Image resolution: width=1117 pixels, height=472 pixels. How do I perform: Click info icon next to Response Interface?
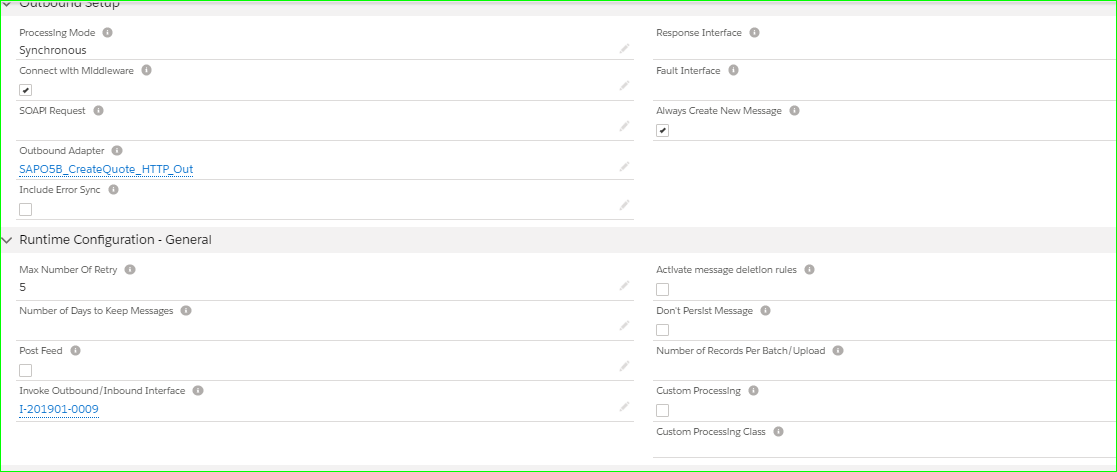(754, 33)
